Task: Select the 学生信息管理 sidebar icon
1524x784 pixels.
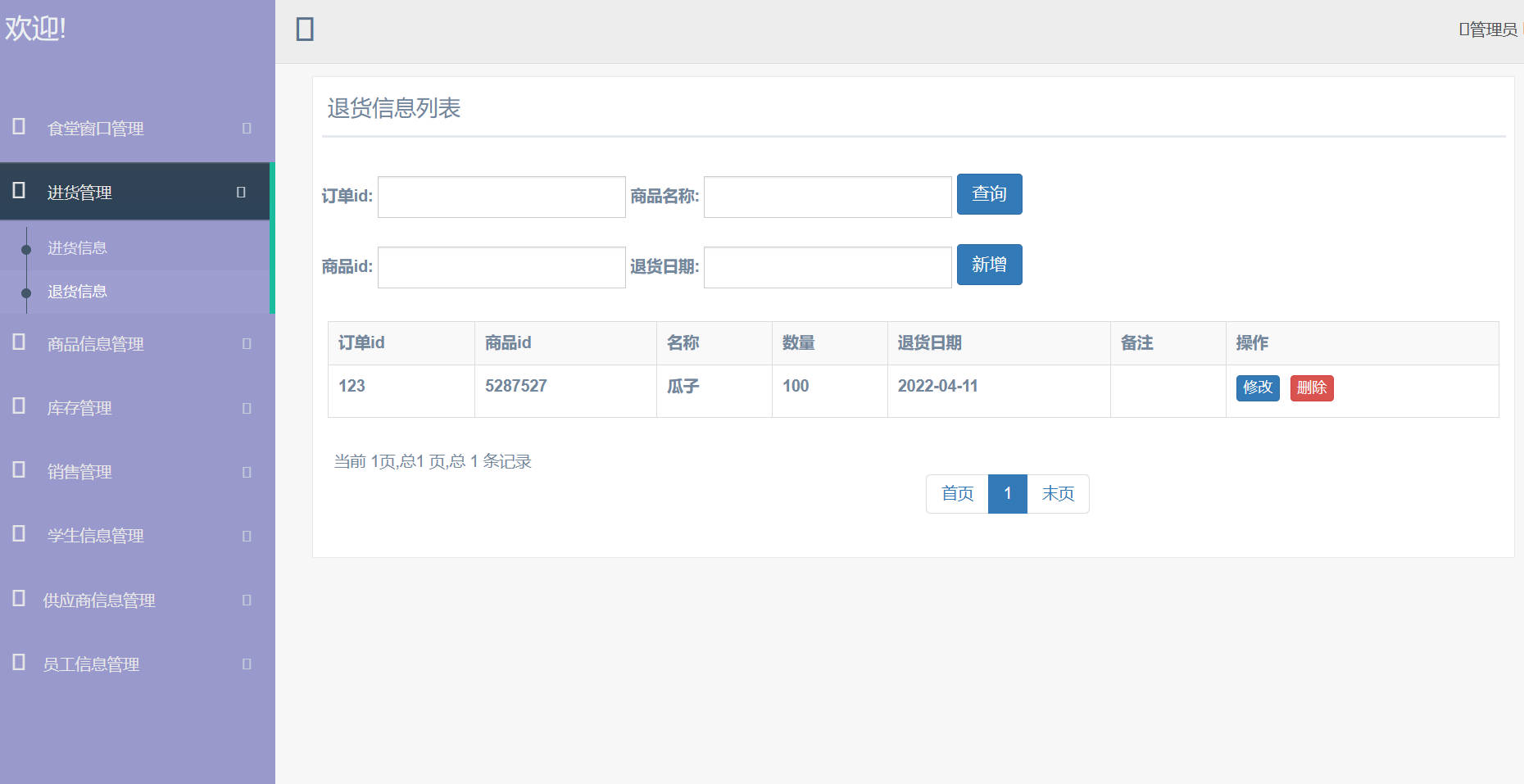Action: click(x=17, y=535)
